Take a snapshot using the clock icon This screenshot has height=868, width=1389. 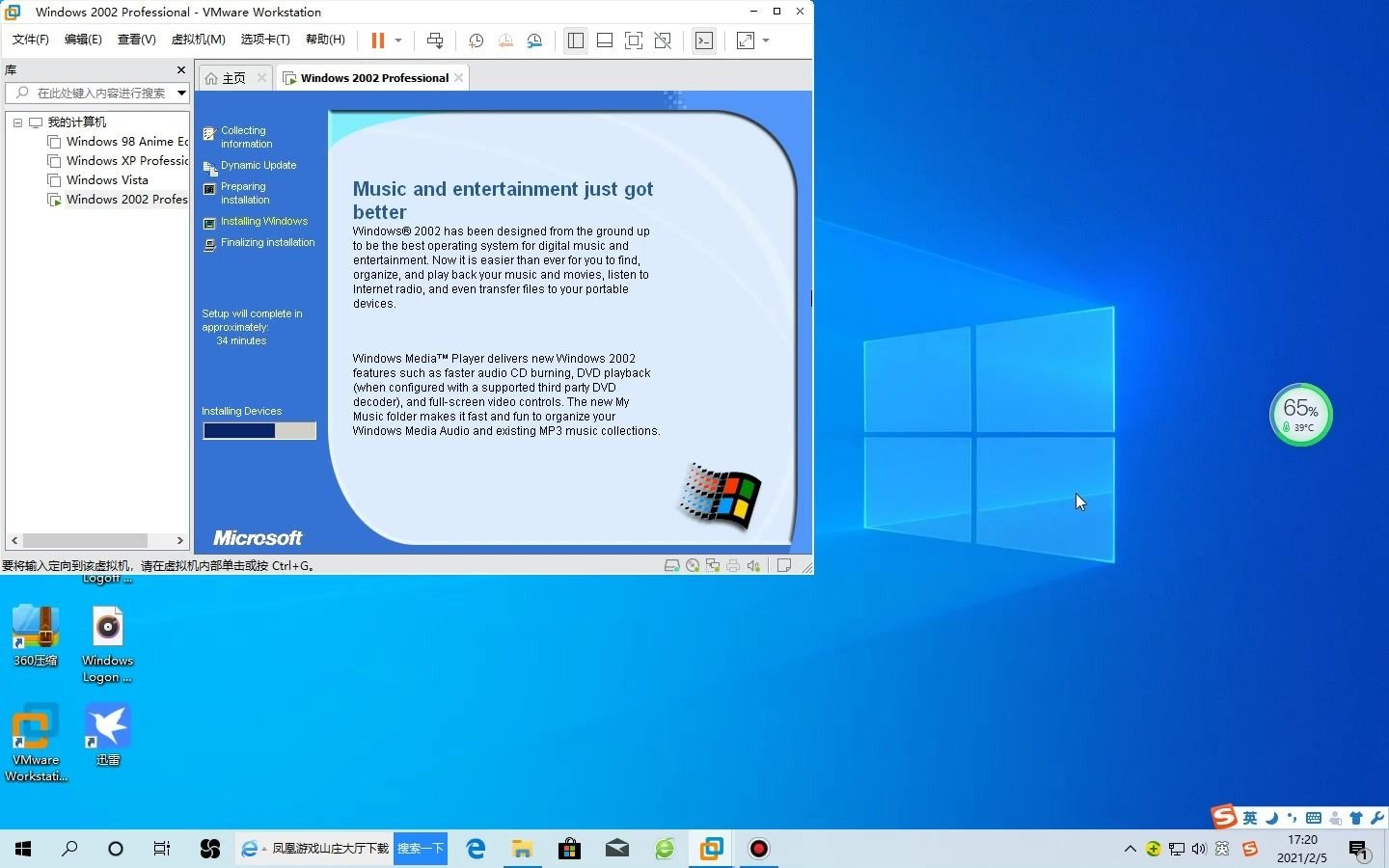pos(476,41)
